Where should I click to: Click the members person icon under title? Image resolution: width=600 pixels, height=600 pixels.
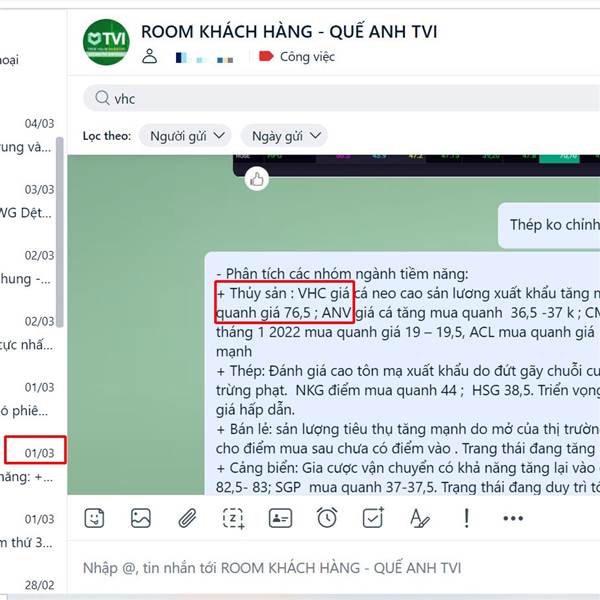tap(150, 56)
